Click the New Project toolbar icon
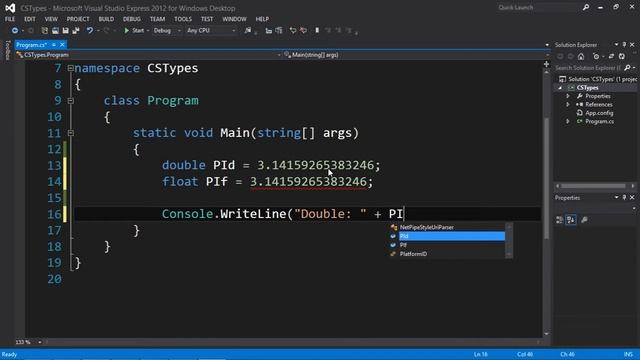Screen dimensions: 640x360 coord(44,31)
